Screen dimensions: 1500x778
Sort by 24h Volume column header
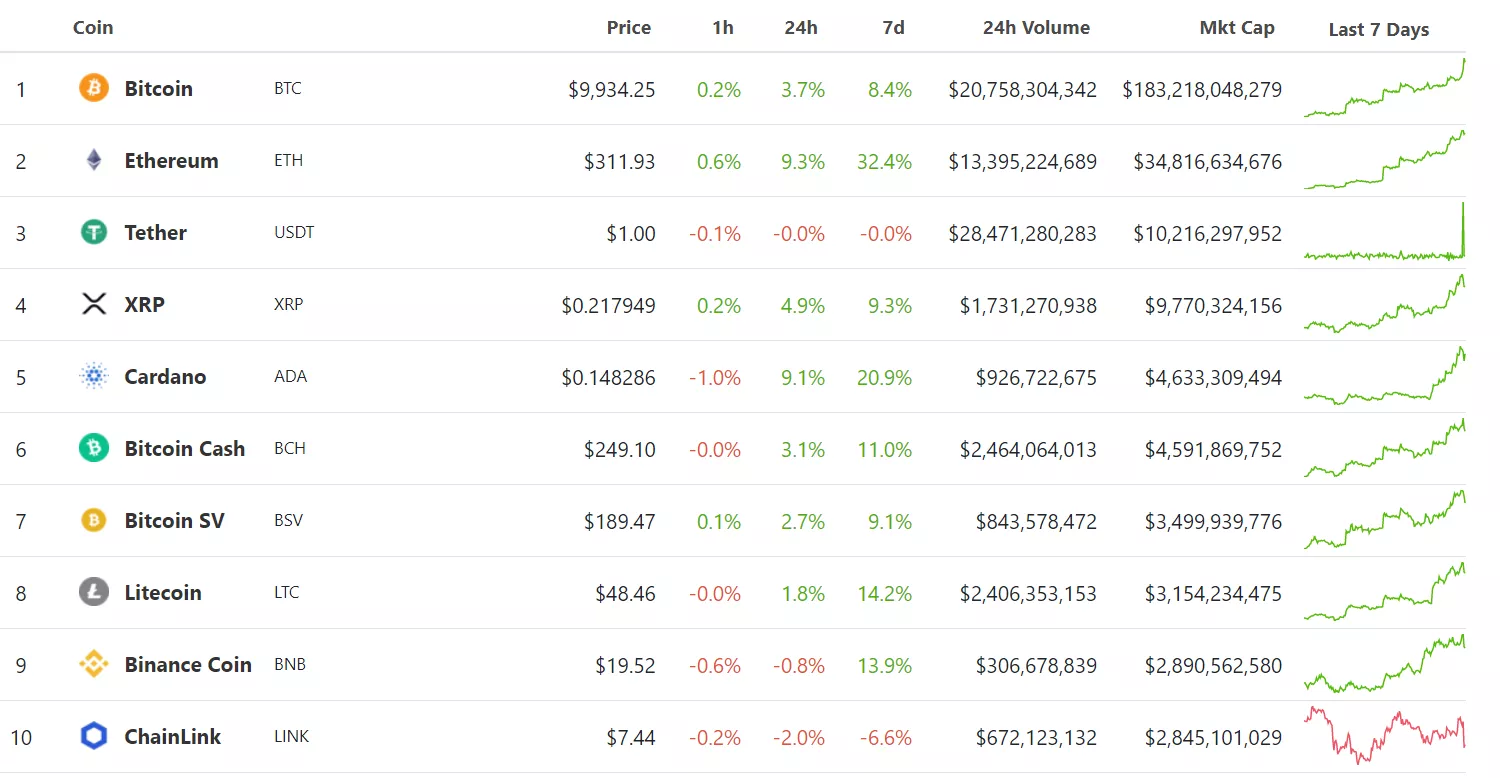tap(1036, 28)
